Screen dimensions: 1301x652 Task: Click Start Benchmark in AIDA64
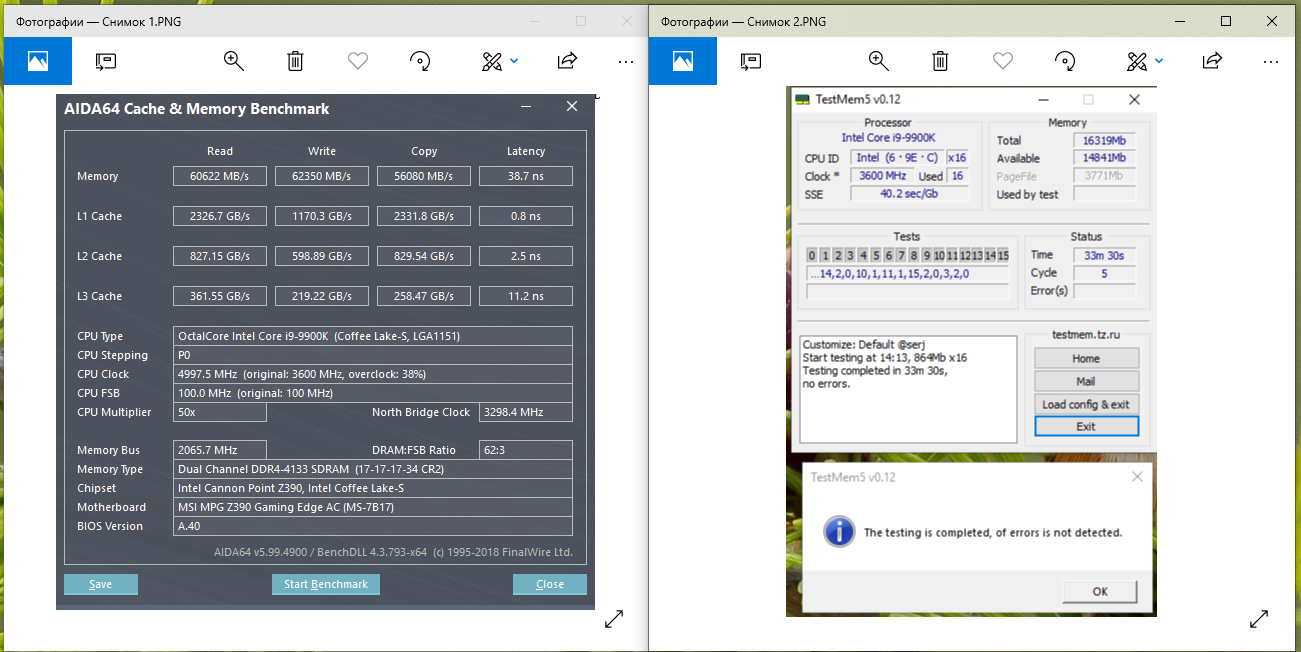(326, 584)
